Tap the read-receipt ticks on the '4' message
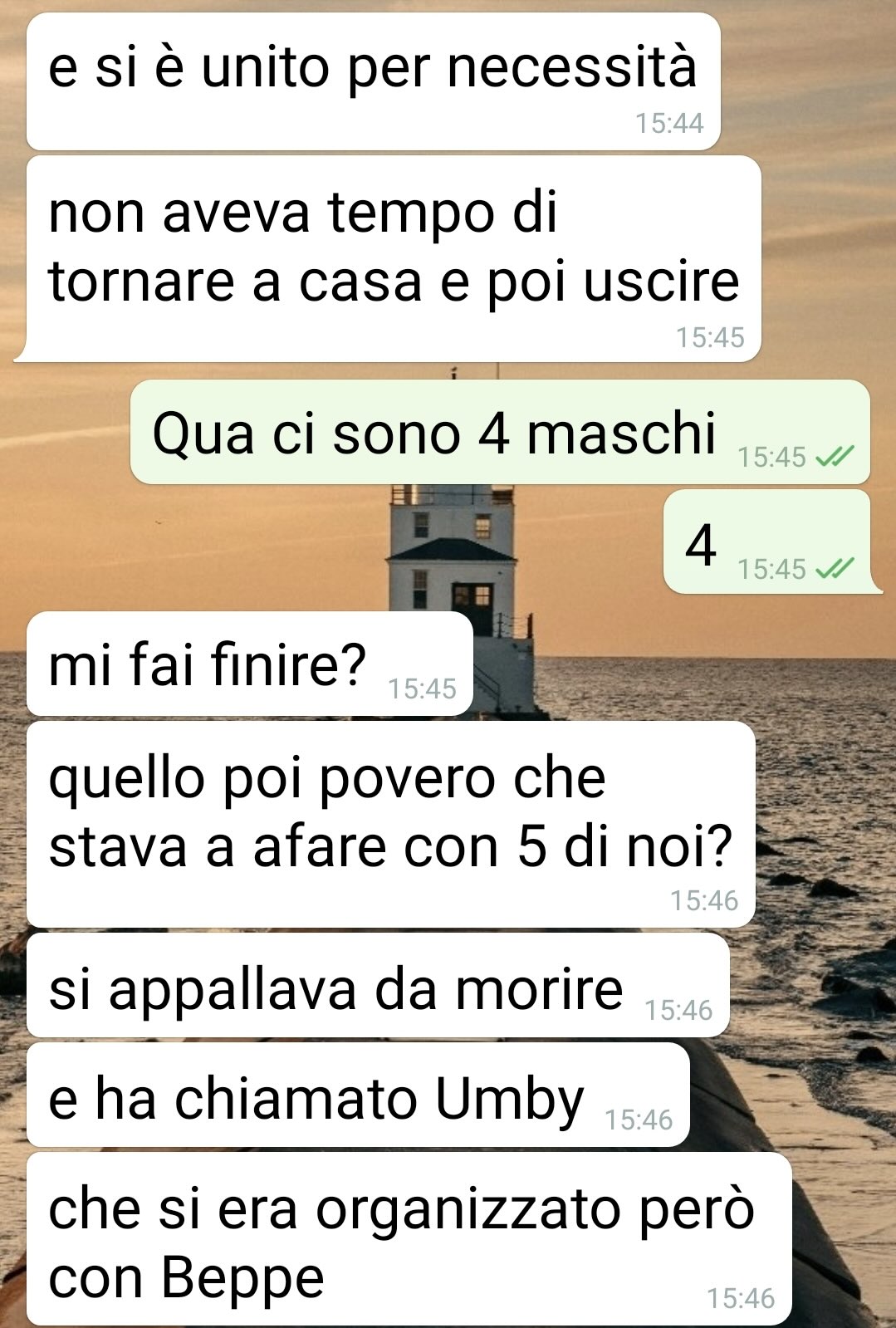Viewport: 896px width, 1328px height. click(x=835, y=568)
